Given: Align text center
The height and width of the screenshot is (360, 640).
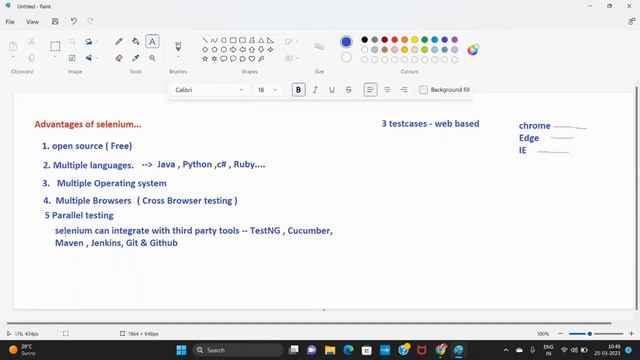Looking at the screenshot, I should click(387, 90).
